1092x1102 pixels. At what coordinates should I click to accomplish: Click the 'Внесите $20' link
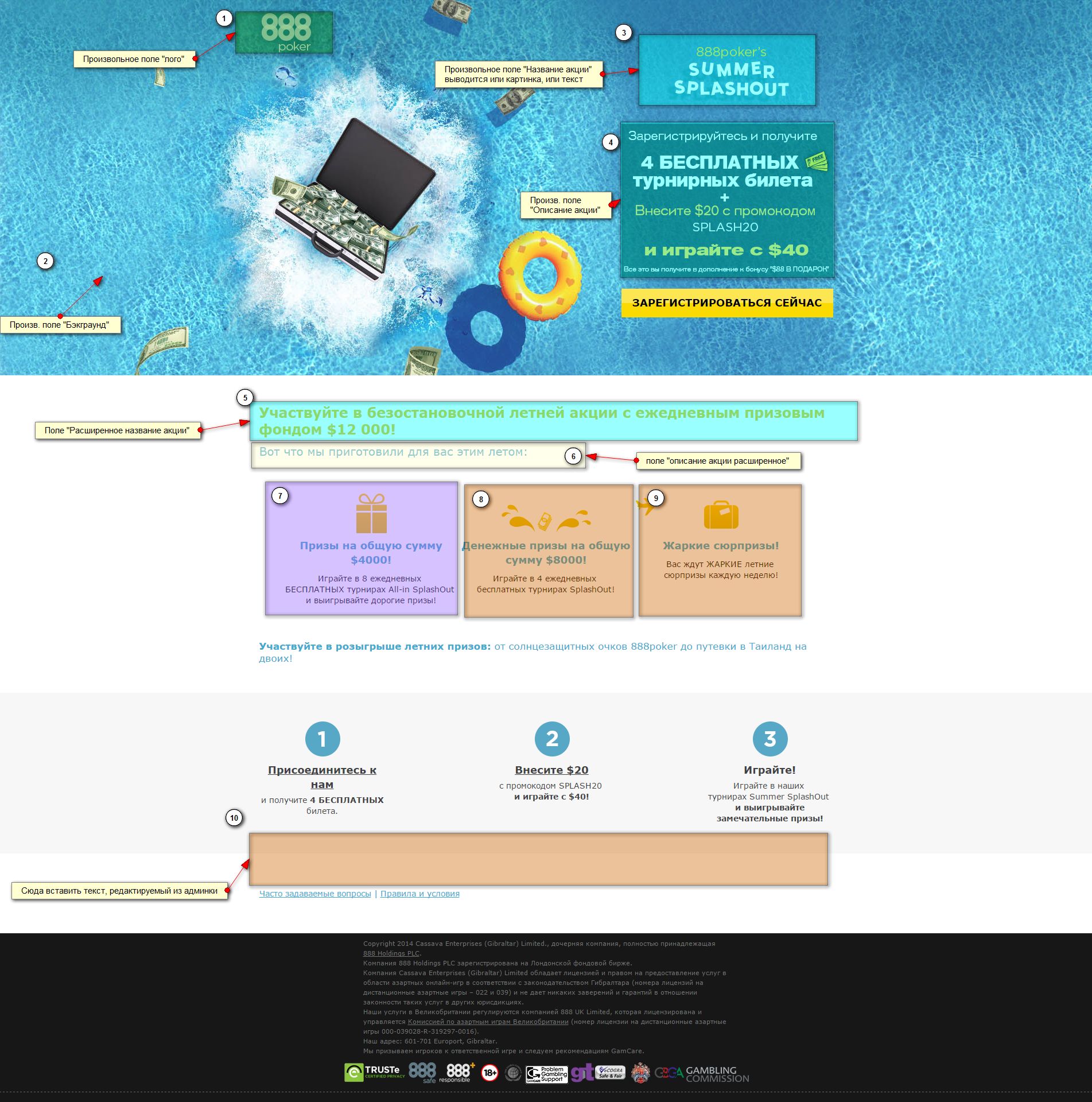tap(551, 770)
